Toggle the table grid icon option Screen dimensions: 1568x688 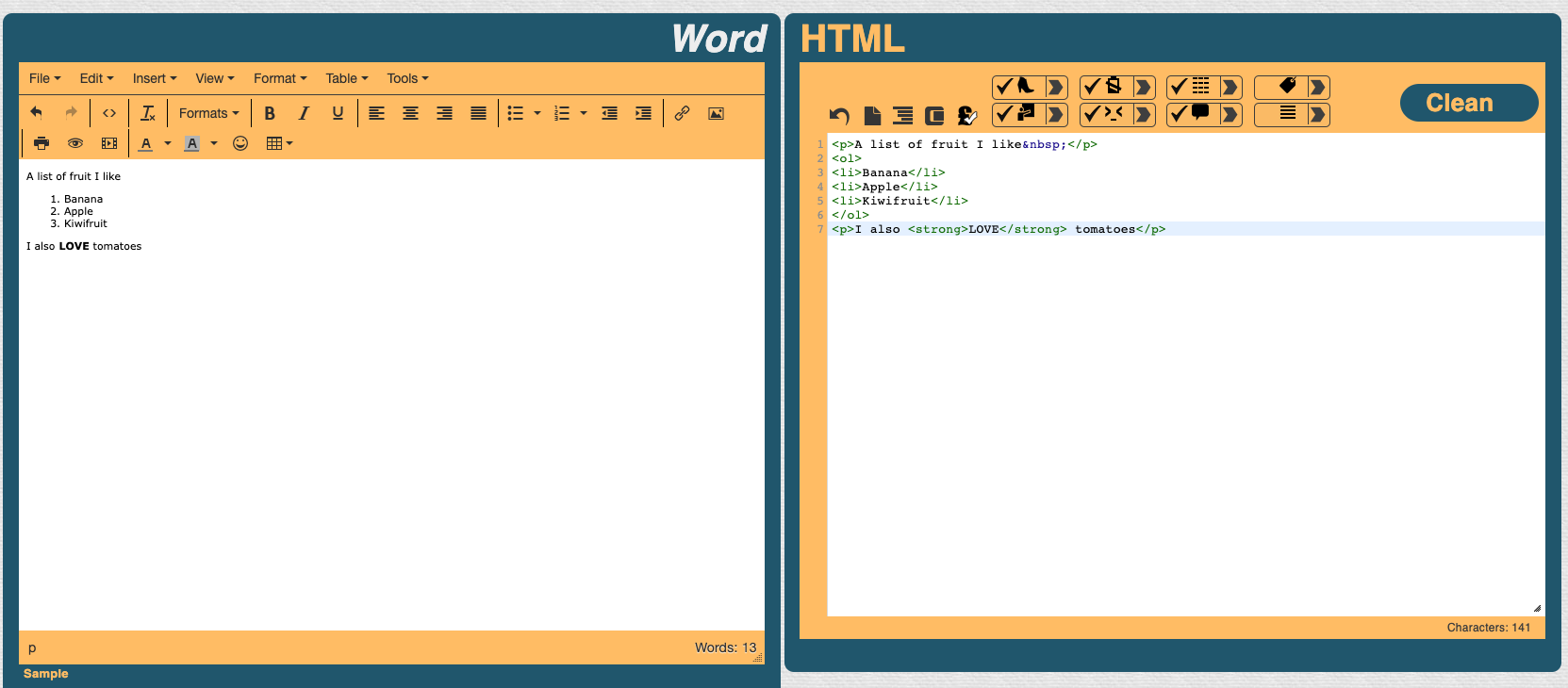pos(1192,87)
